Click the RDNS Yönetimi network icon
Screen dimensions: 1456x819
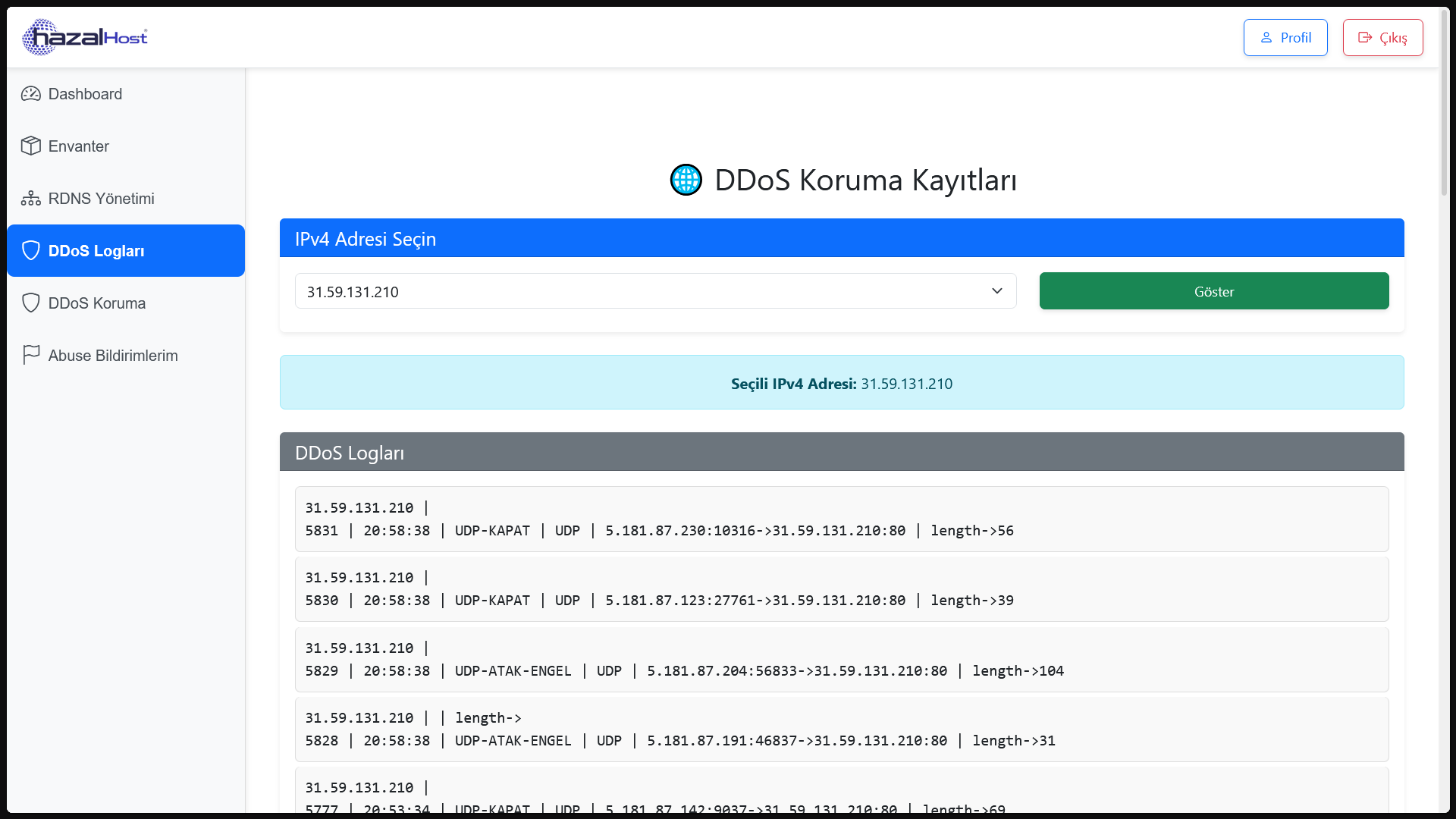pos(31,199)
